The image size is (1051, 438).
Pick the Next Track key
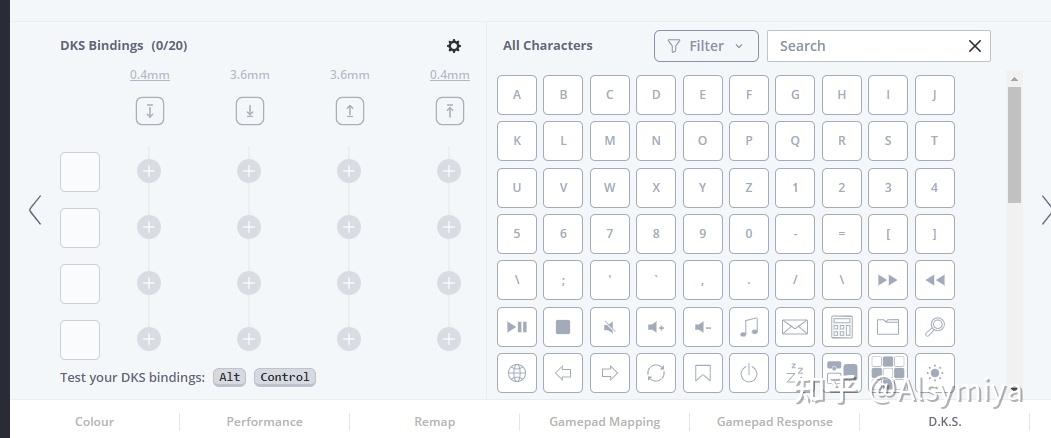tap(888, 280)
